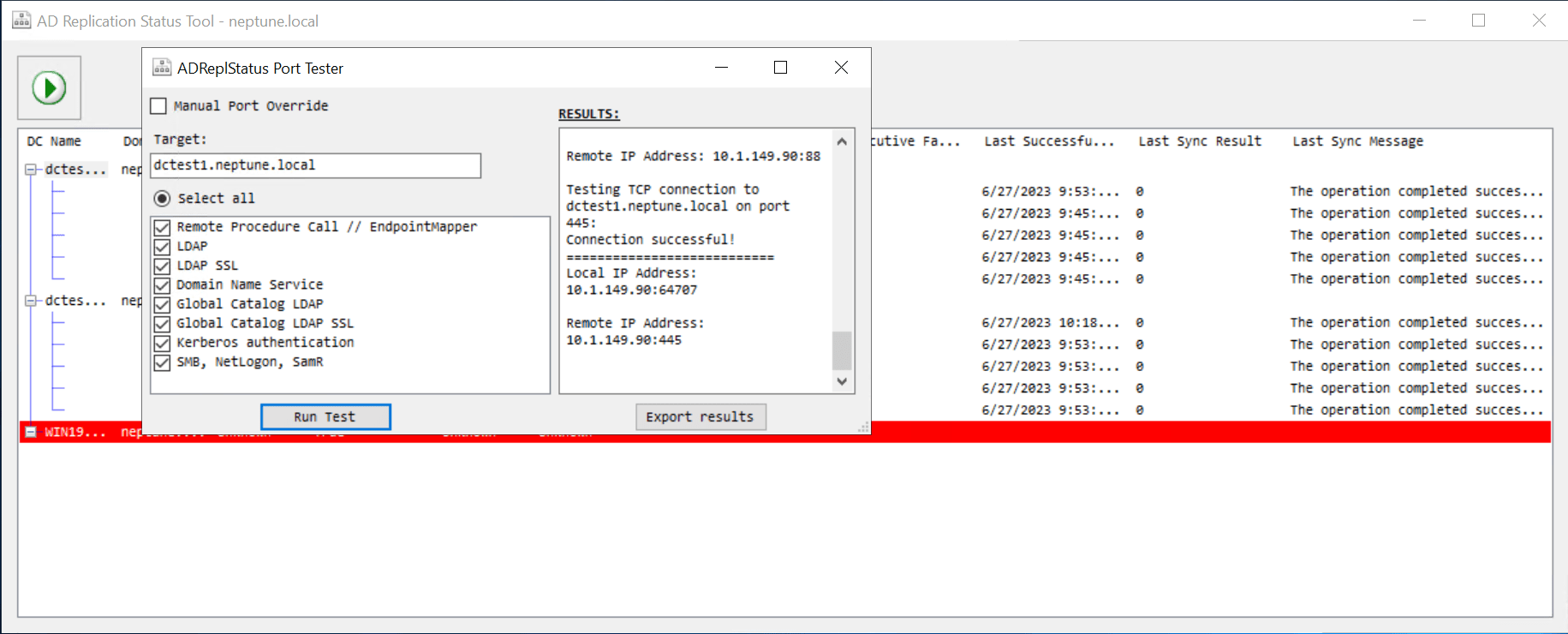Click the results scrollbar thumb
The image size is (1568, 634).
coord(843,350)
